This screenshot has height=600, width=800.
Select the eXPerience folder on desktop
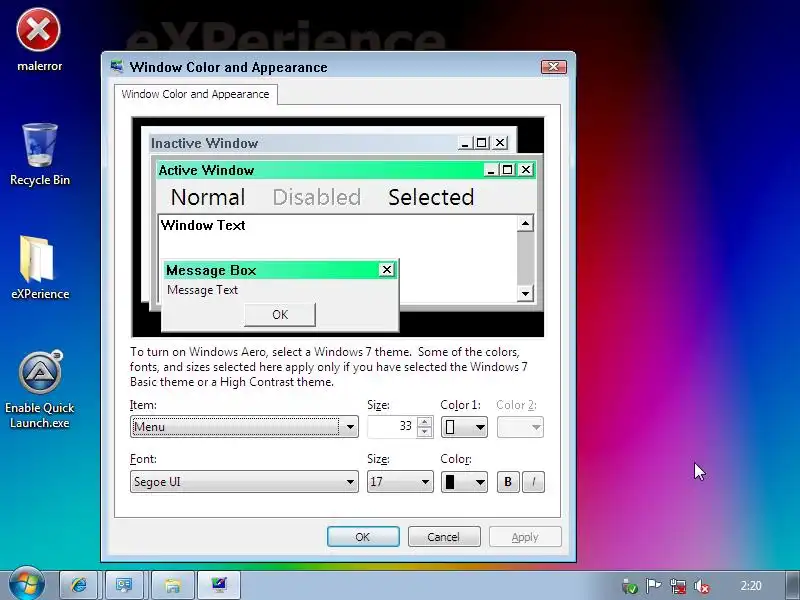click(40, 267)
